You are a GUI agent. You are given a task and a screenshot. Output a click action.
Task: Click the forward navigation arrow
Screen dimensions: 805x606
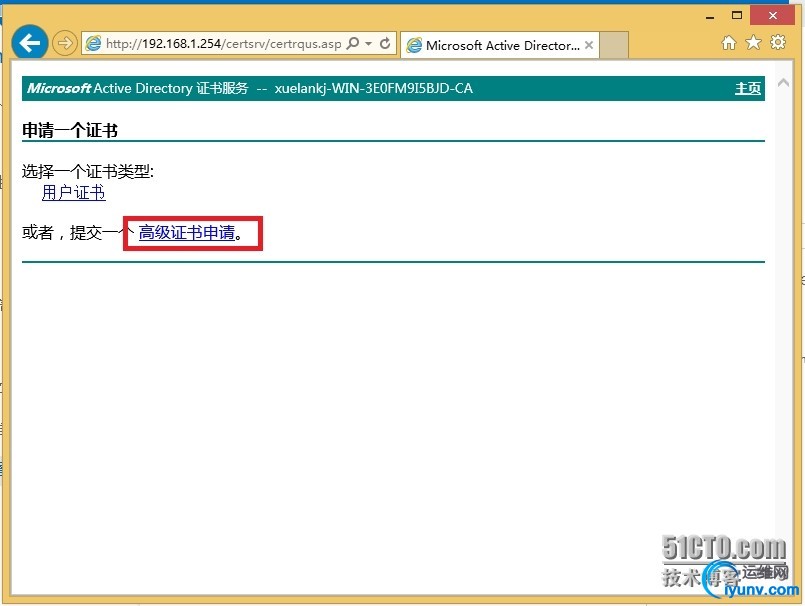(x=65, y=43)
